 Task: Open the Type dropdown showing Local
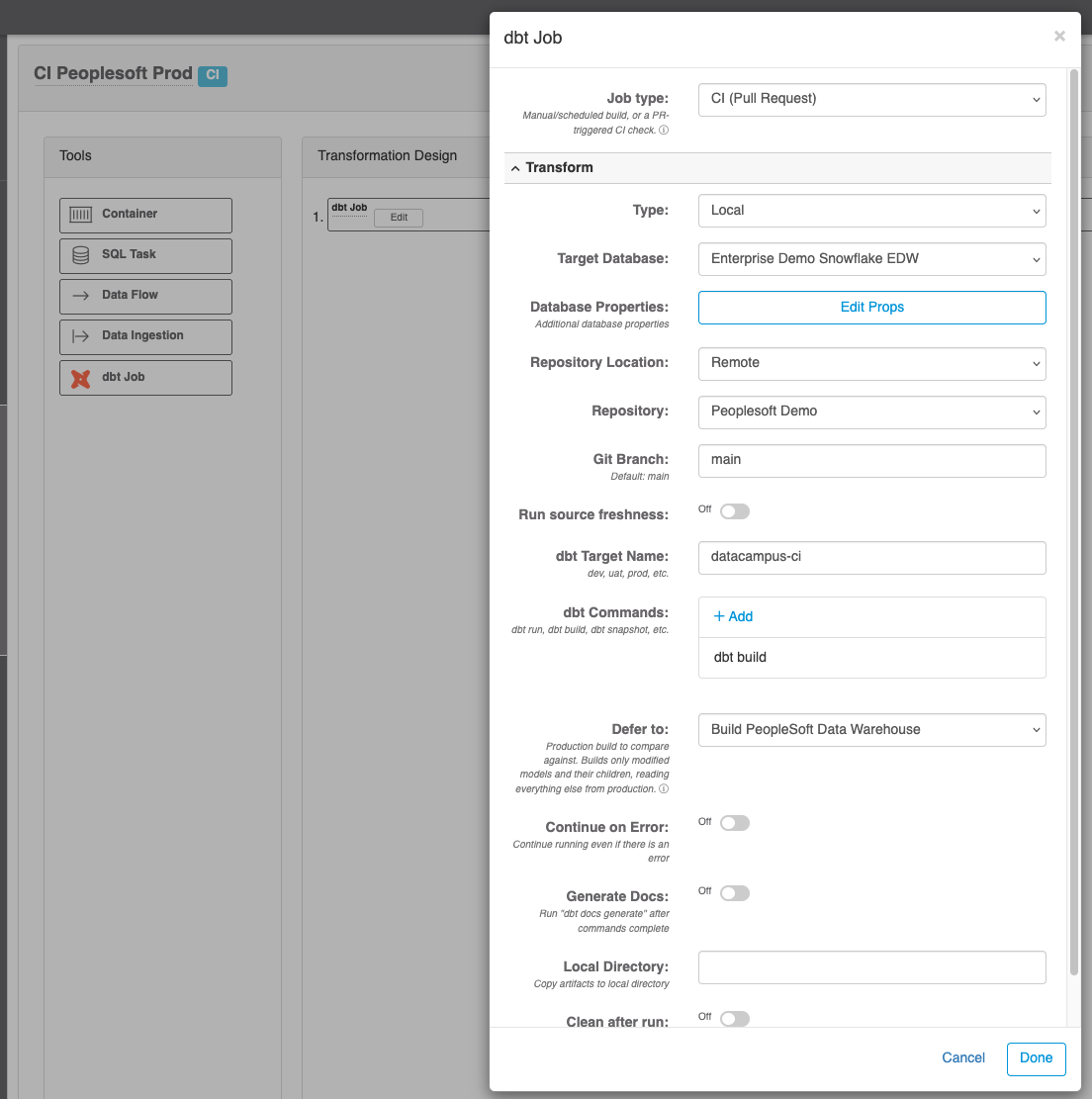click(871, 211)
